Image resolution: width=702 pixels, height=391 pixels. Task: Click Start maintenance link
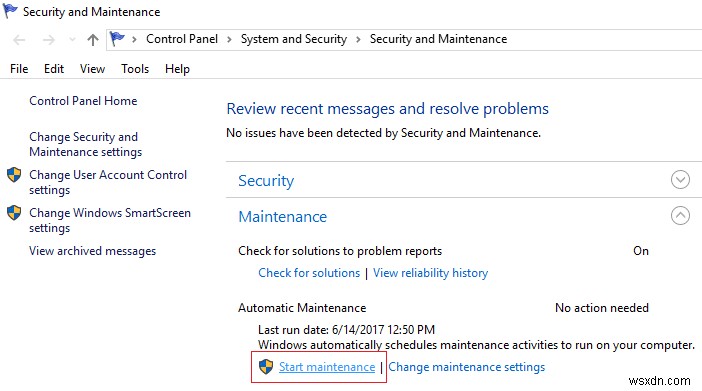[x=327, y=367]
